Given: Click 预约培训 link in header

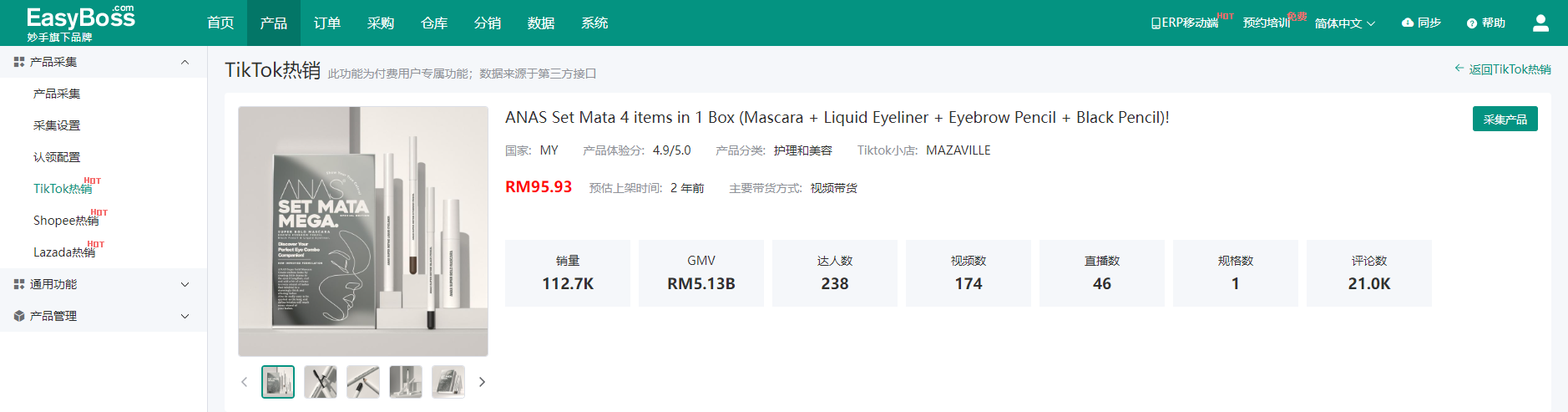Looking at the screenshot, I should click(1267, 23).
